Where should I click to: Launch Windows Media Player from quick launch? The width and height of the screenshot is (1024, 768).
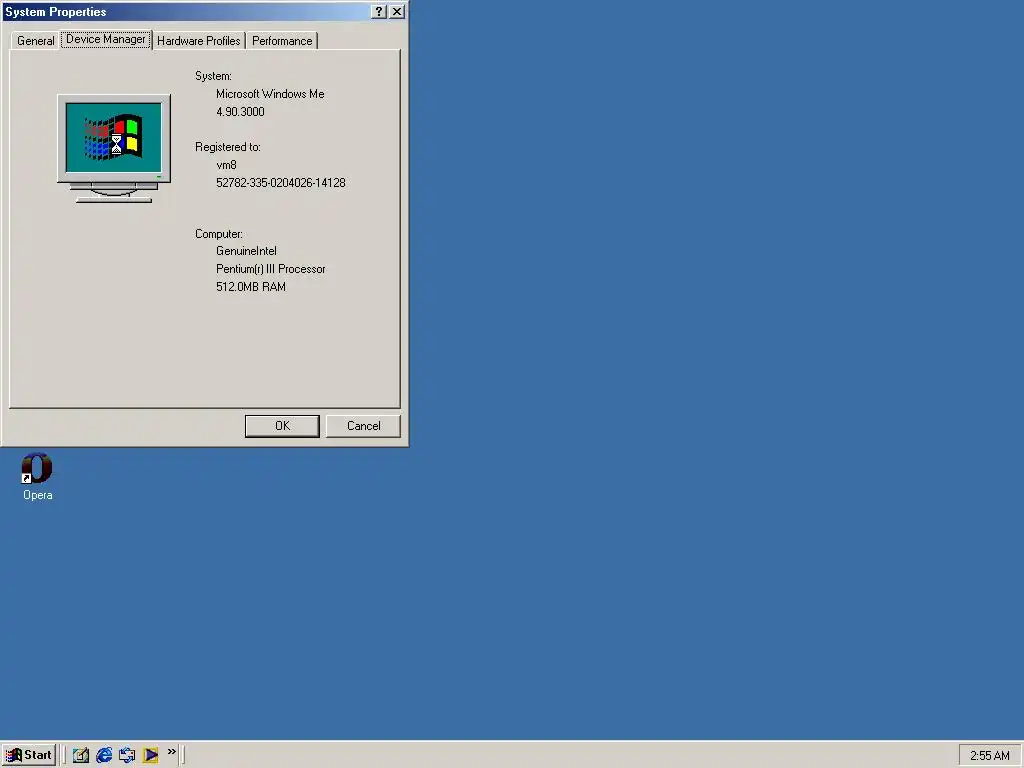tap(150, 755)
